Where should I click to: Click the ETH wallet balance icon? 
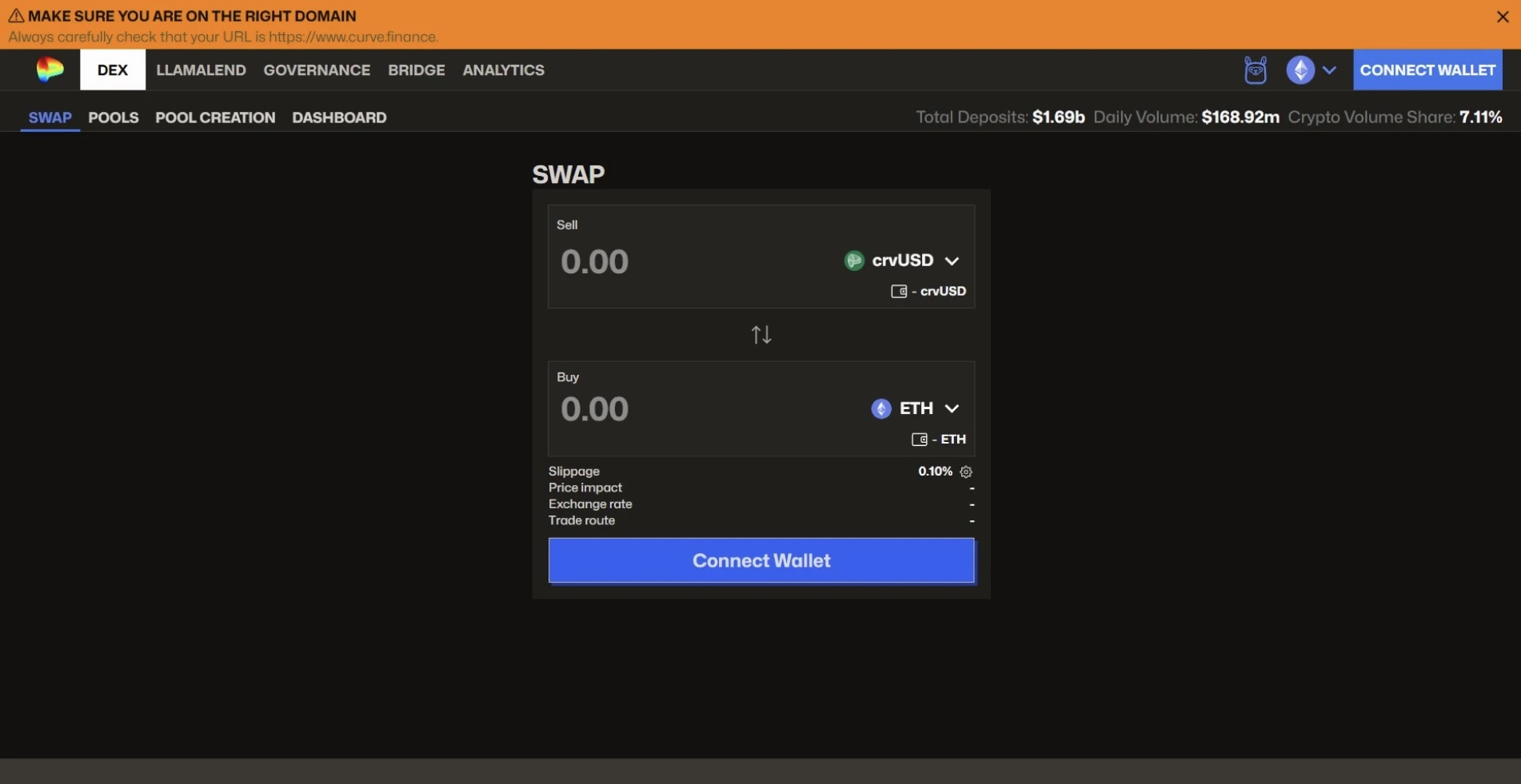coord(920,440)
